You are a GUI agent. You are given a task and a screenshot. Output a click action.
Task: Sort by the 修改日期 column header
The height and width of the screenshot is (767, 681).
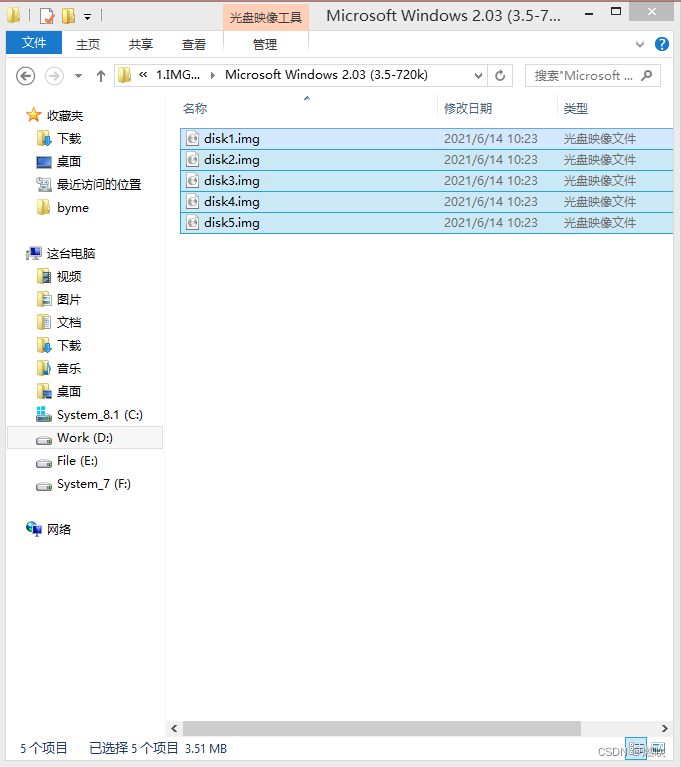pyautogui.click(x=468, y=109)
